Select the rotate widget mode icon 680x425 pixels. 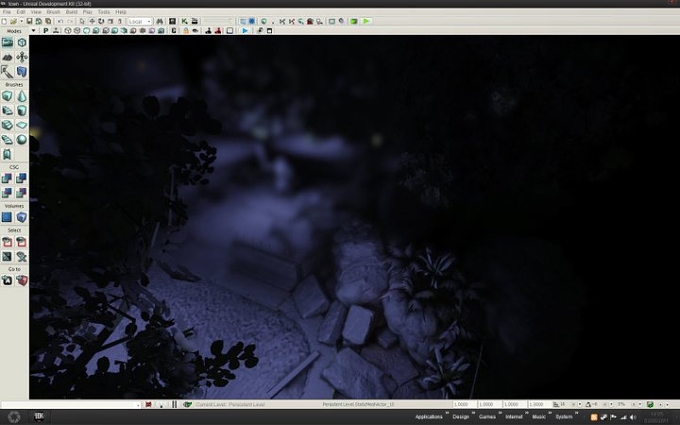pyautogui.click(x=101, y=21)
